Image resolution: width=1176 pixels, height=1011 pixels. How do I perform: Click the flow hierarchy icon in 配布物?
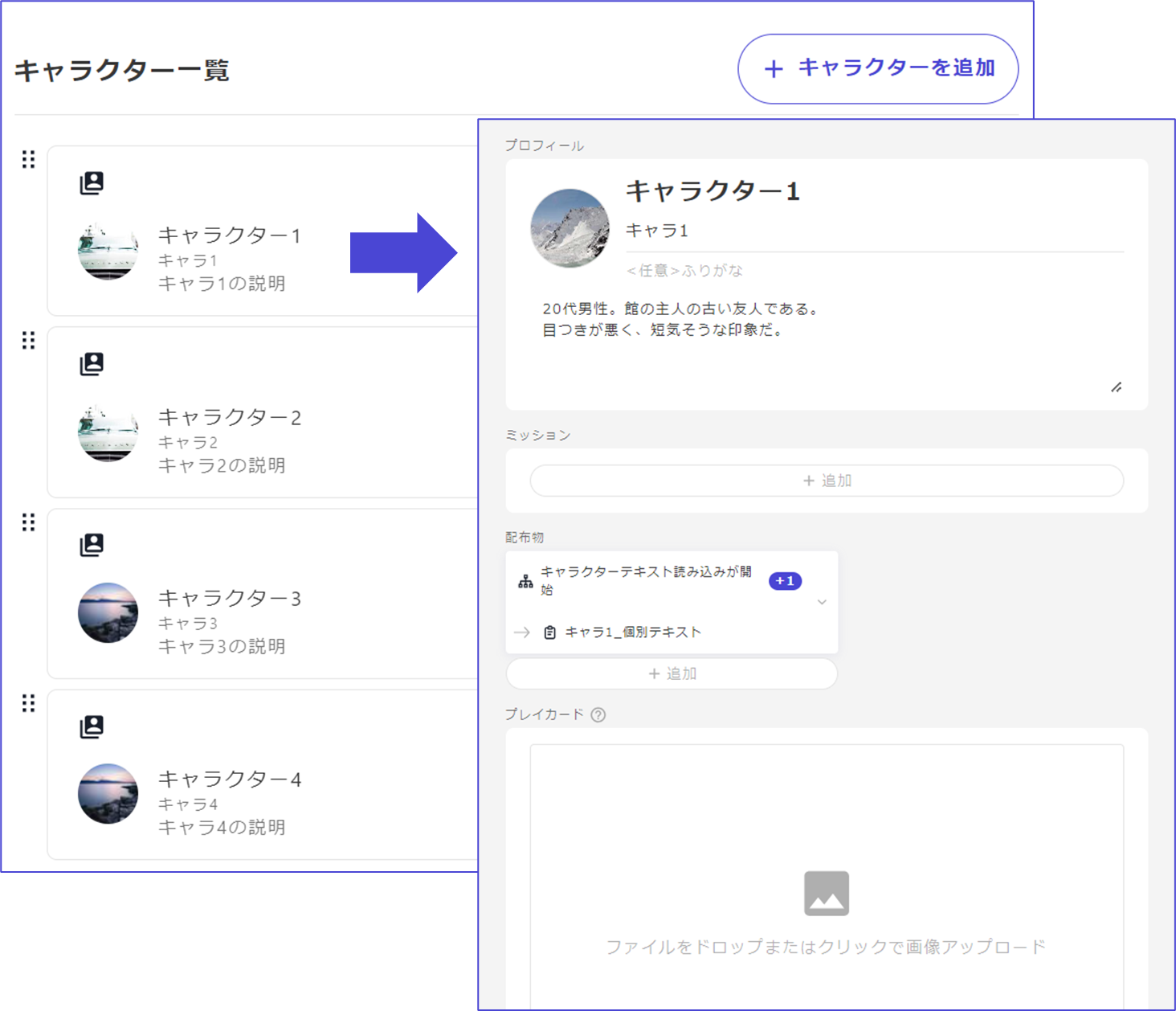tap(525, 581)
